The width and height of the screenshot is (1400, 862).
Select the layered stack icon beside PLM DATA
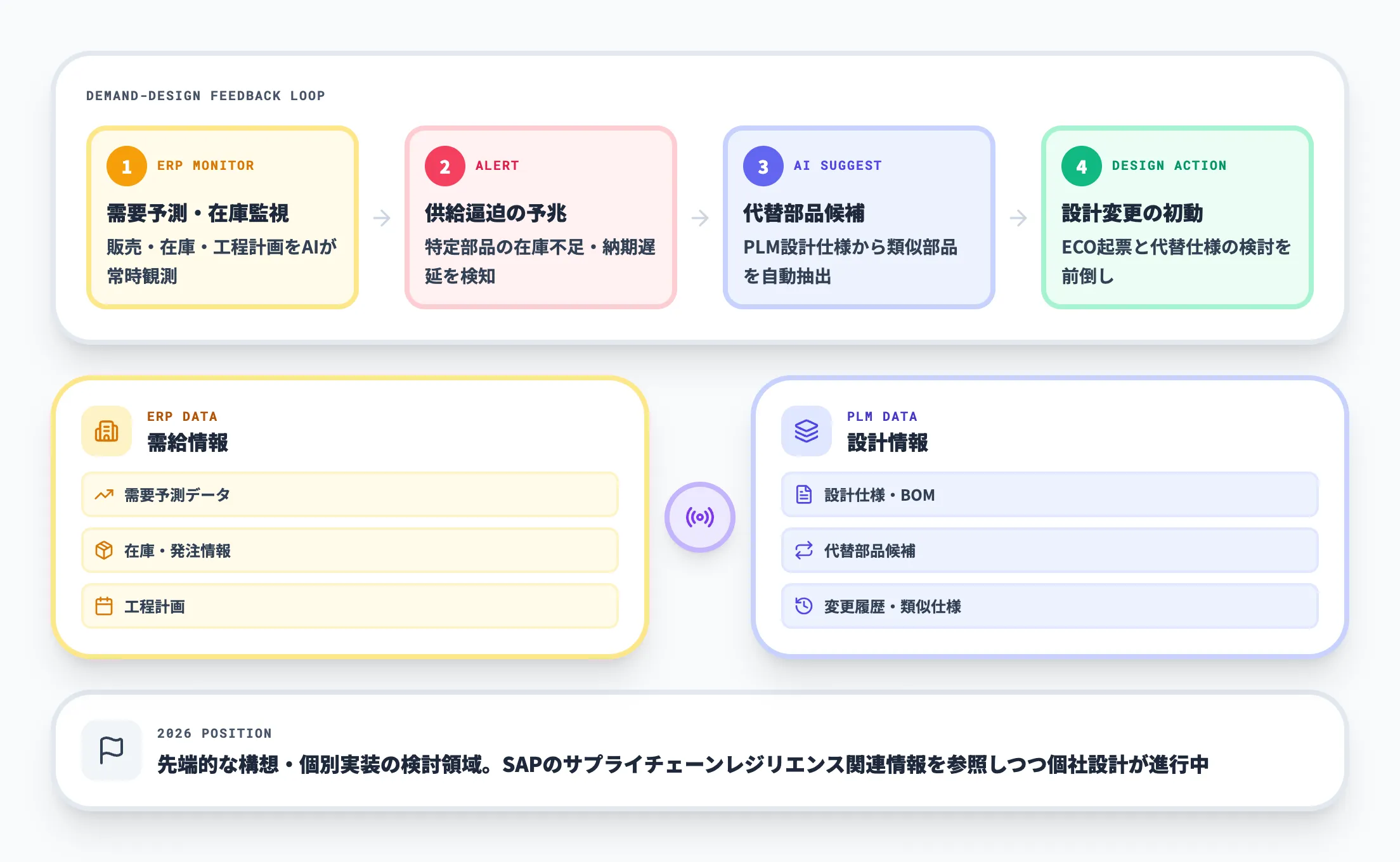tap(806, 431)
